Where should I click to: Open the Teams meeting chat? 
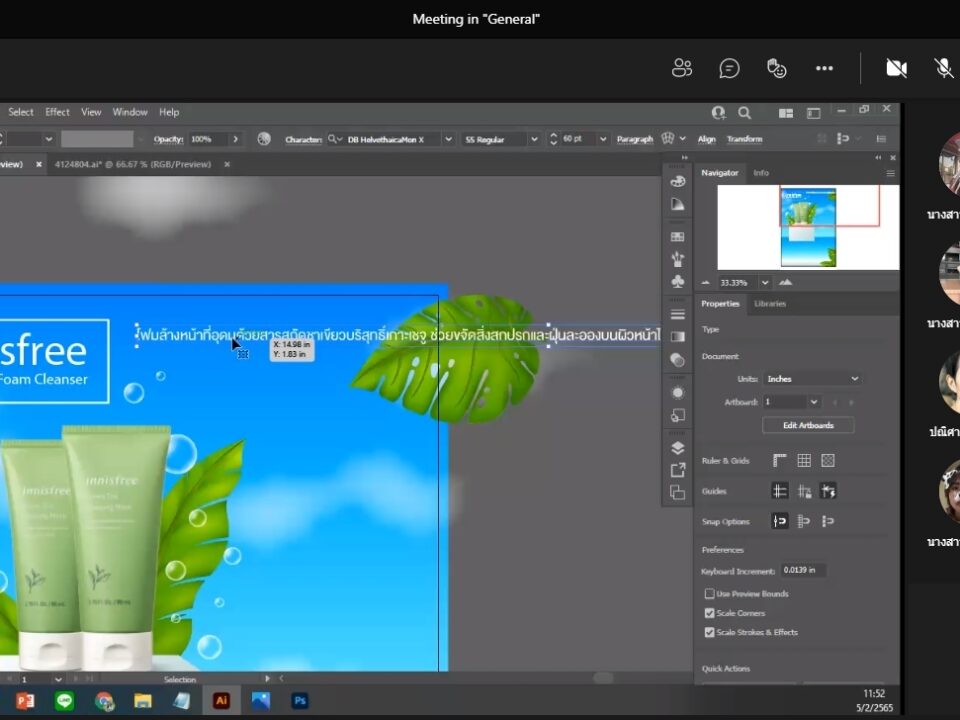coord(729,68)
